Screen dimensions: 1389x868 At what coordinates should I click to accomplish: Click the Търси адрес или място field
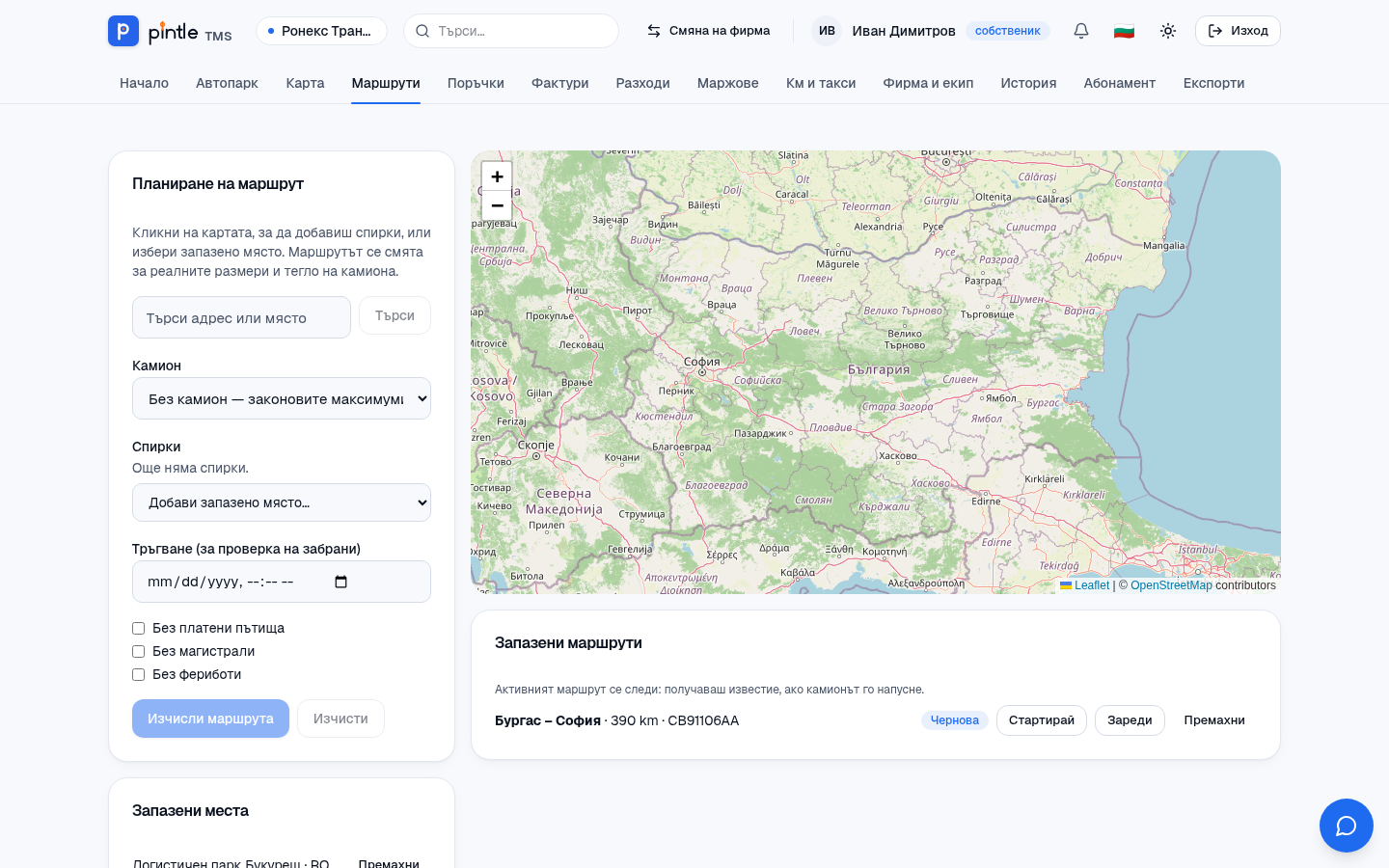pyautogui.click(x=241, y=317)
